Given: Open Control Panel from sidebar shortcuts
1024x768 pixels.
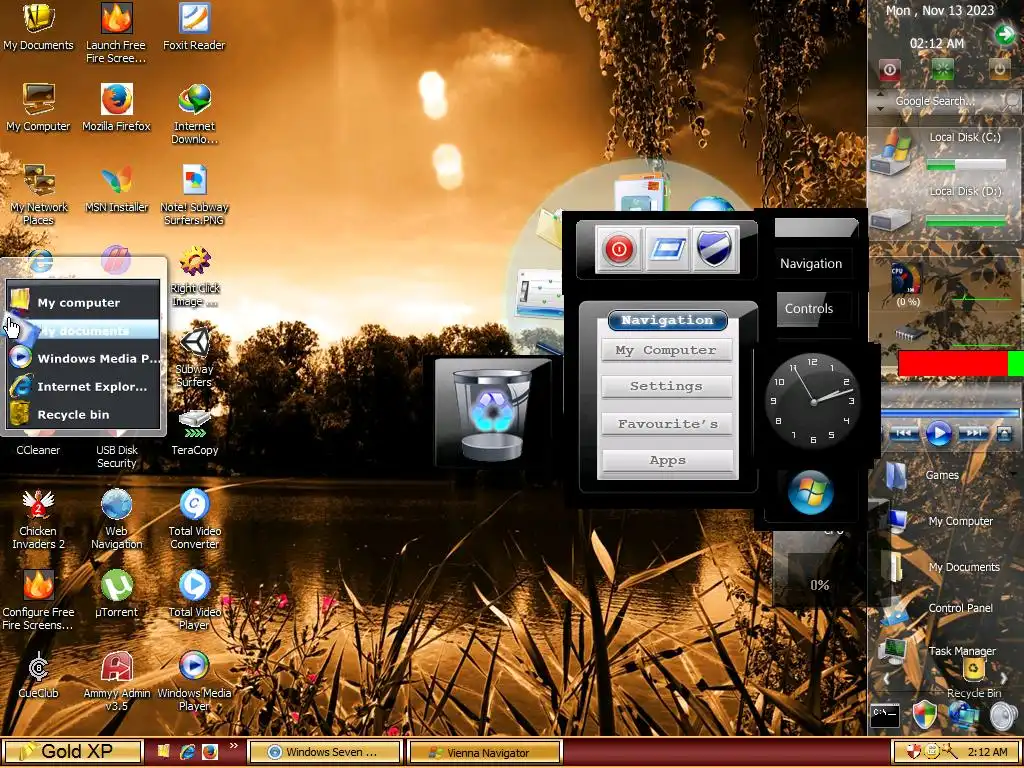Looking at the screenshot, I should point(938,609).
